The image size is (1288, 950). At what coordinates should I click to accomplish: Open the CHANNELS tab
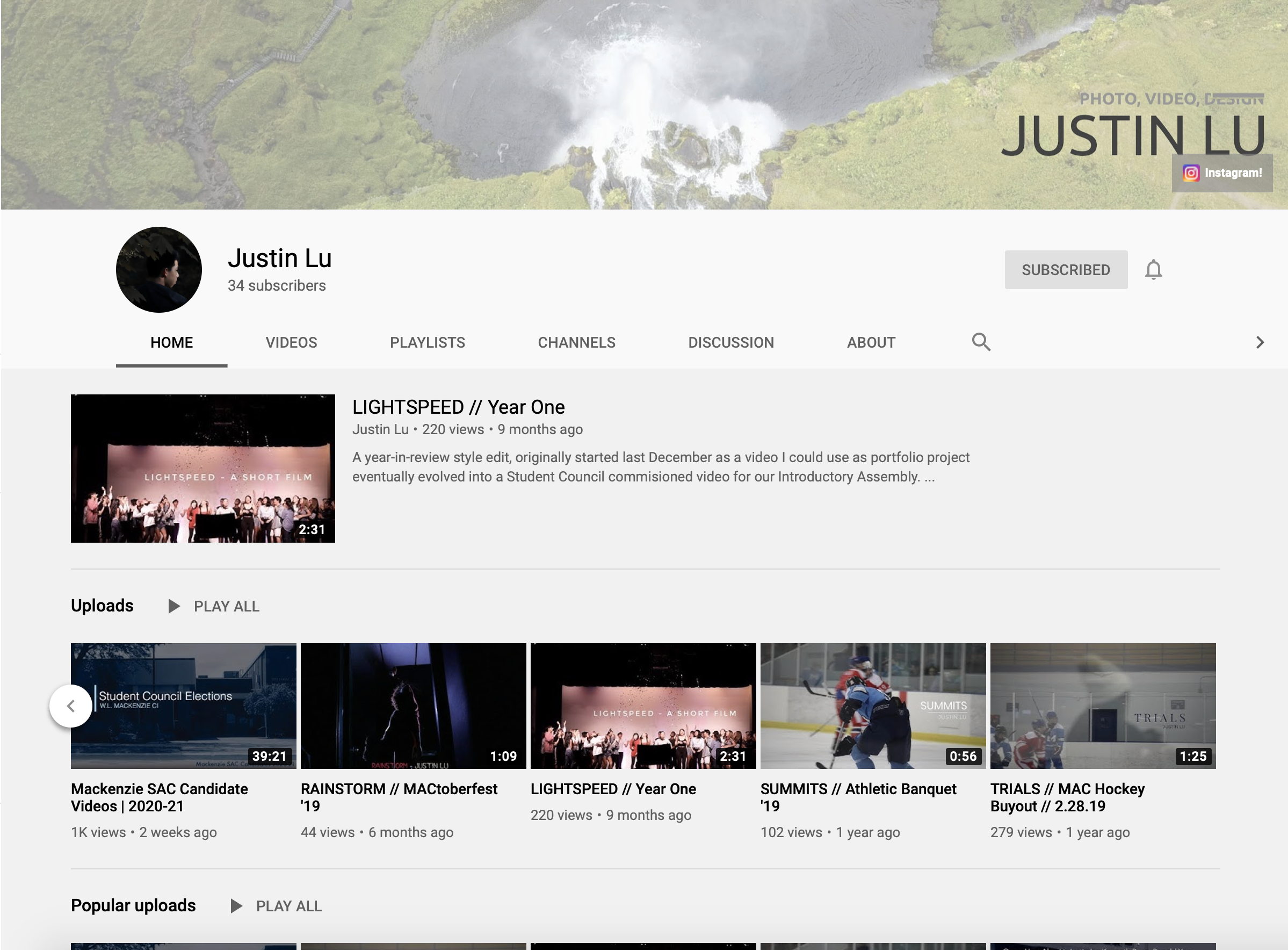click(576, 343)
